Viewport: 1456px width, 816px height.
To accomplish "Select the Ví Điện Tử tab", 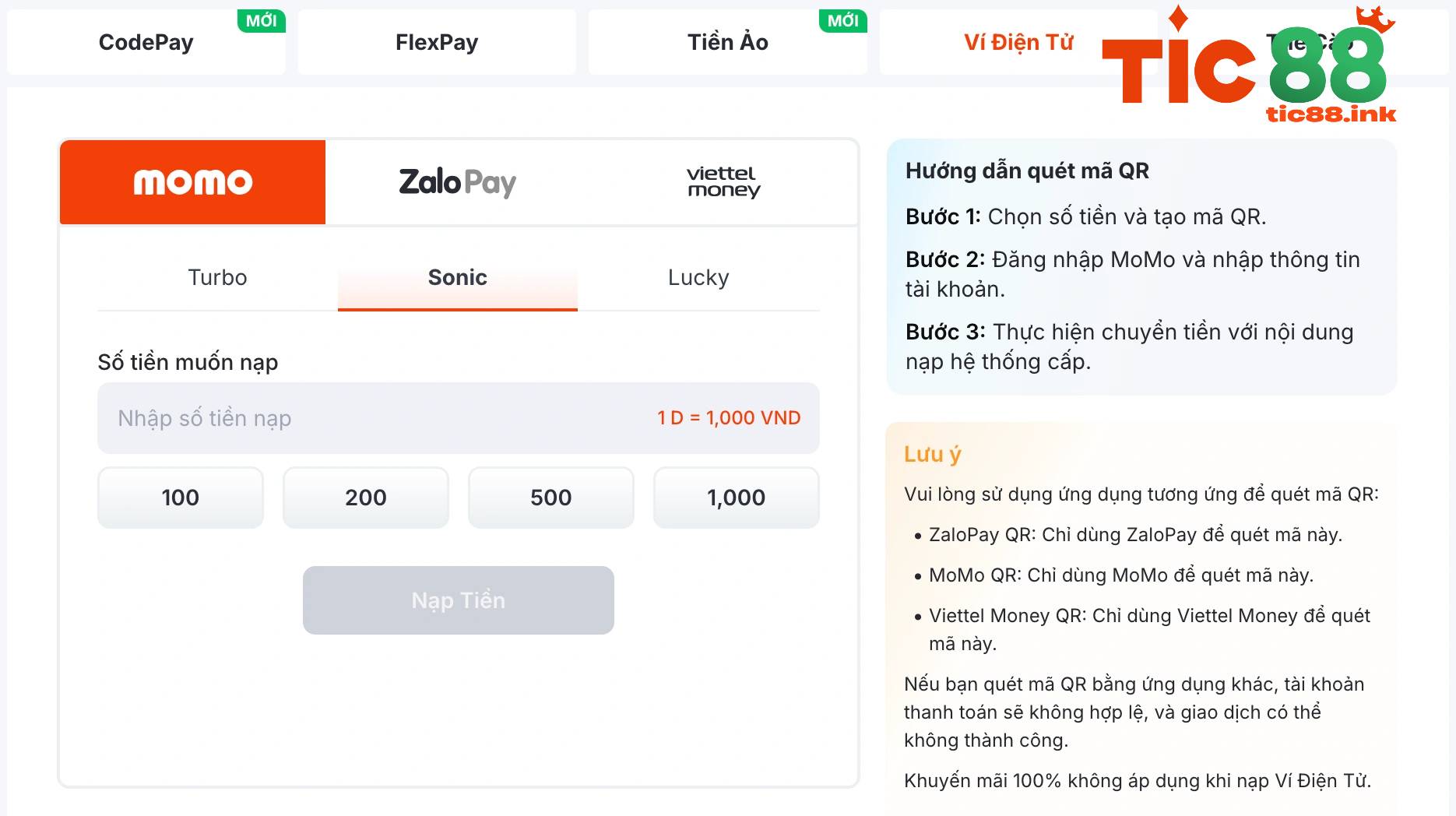I will coord(1018,42).
